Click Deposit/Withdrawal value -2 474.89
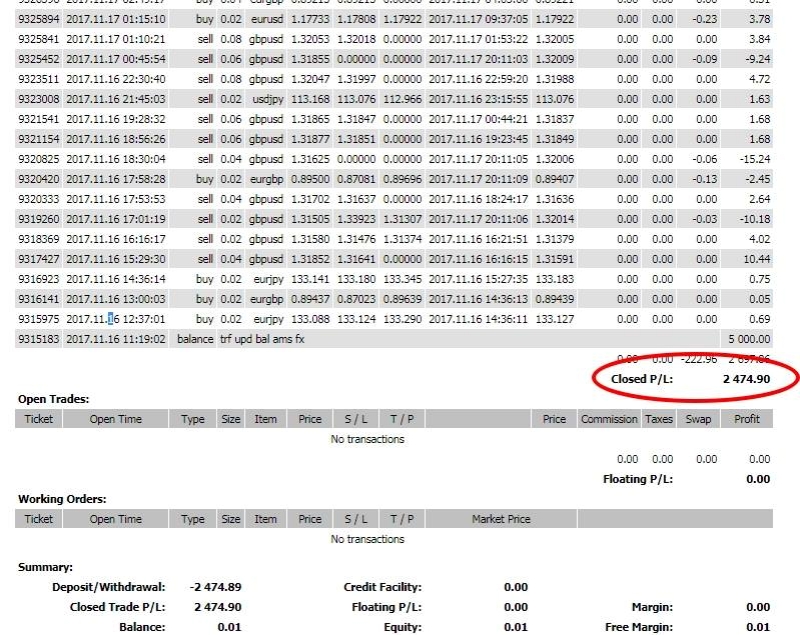800x635 pixels. (215, 587)
